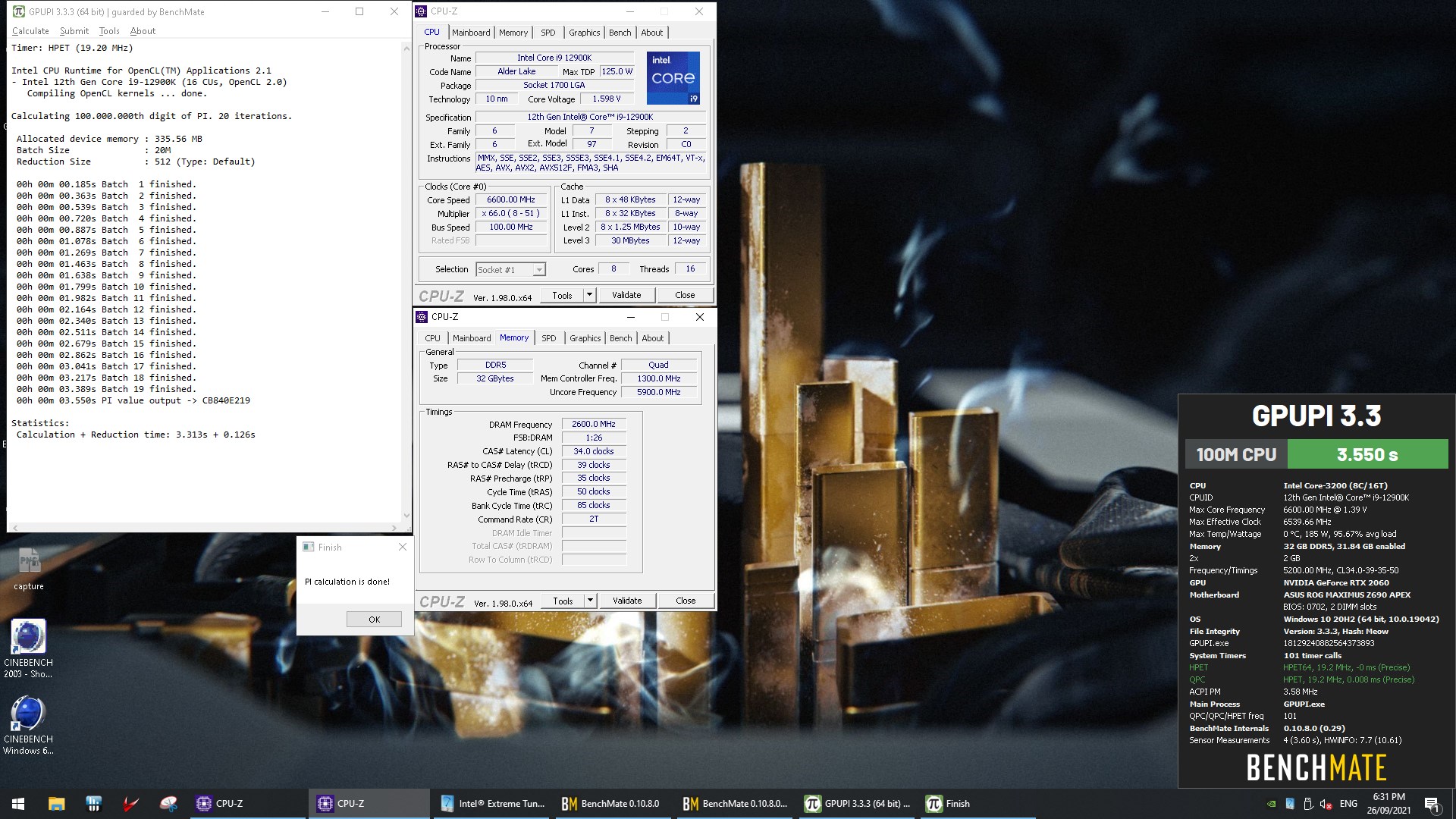Click Core Speed value 6600.00 MHz
The image size is (1456, 819).
(511, 200)
